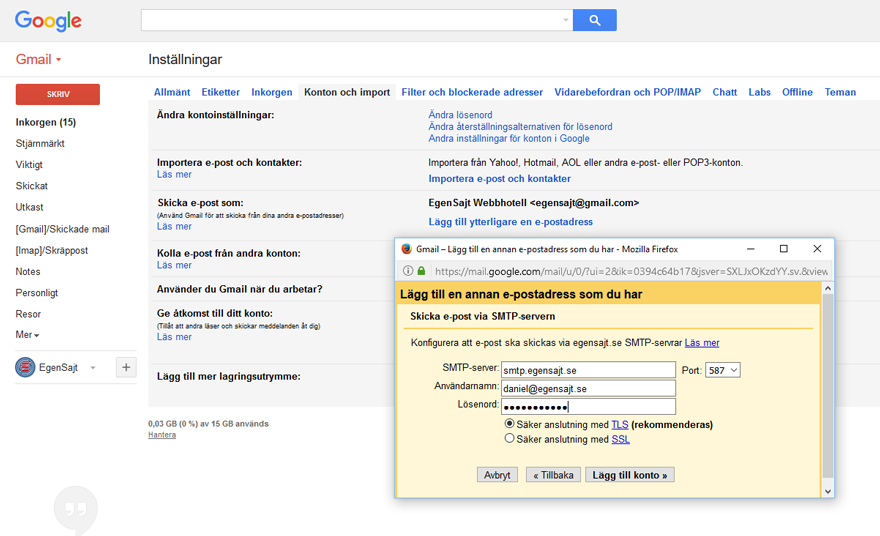Screen dimensions: 880x536
Task: Click Läs mer under Ge åtkomst
Action: (174, 337)
